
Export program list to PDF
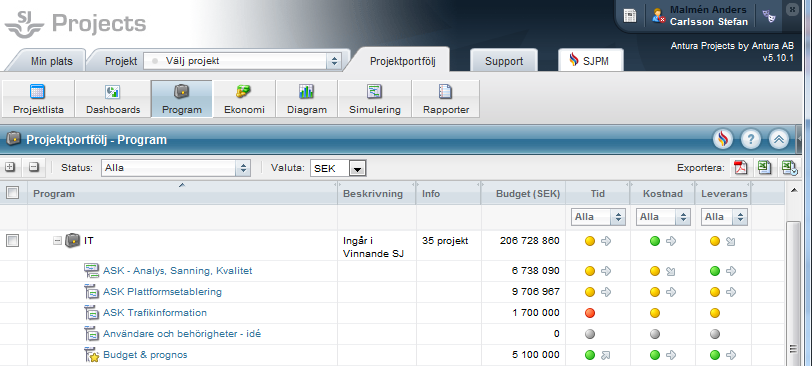pyautogui.click(x=741, y=167)
